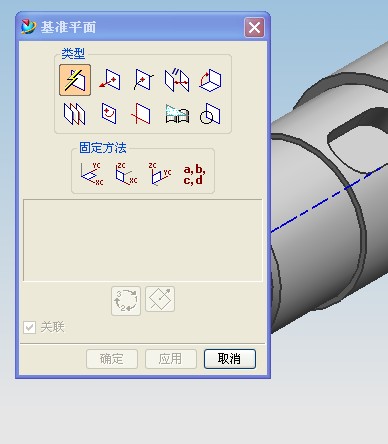388x444 pixels.
Task: Pick the XC-ZC fixed plane icon
Action: pyautogui.click(x=126, y=174)
